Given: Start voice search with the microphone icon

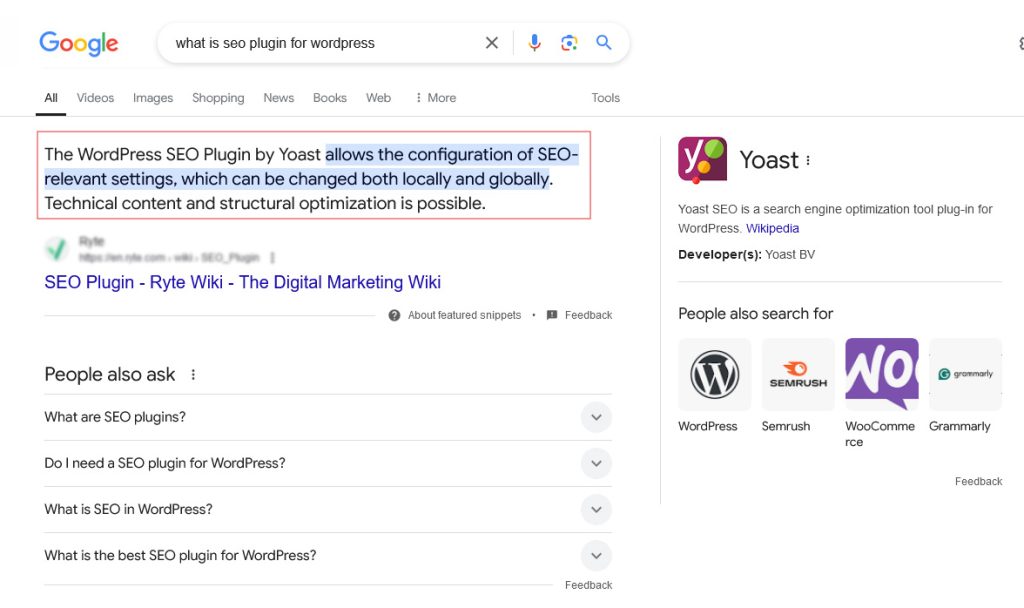Looking at the screenshot, I should click(534, 43).
